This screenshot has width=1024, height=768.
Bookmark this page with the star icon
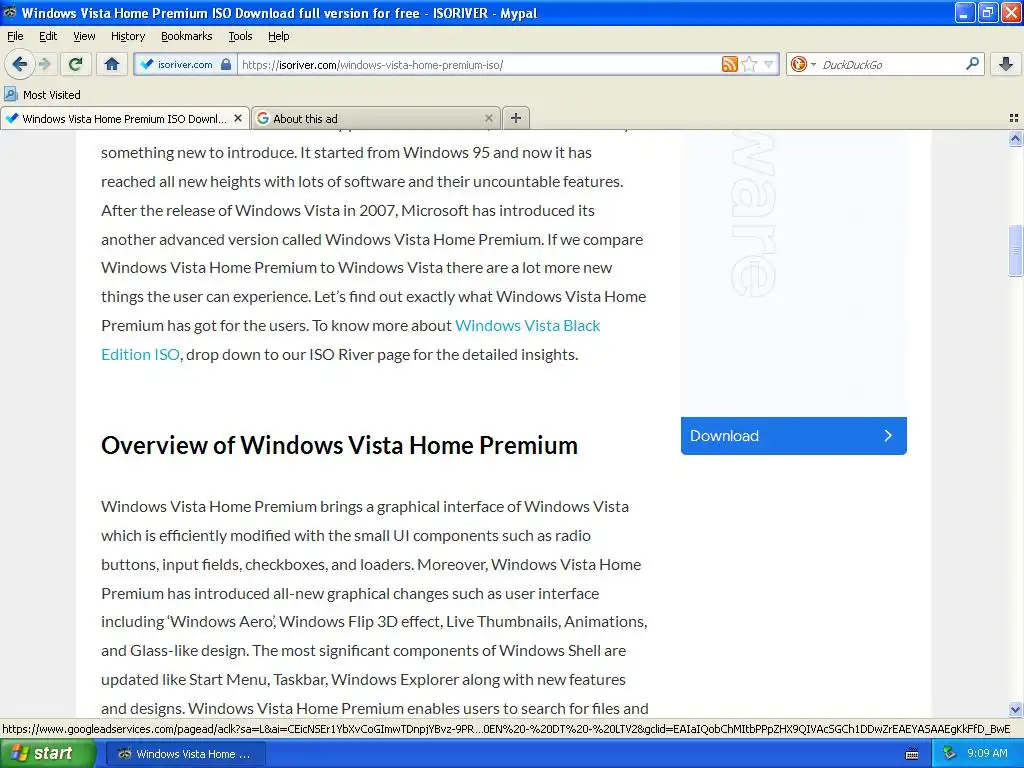click(749, 64)
